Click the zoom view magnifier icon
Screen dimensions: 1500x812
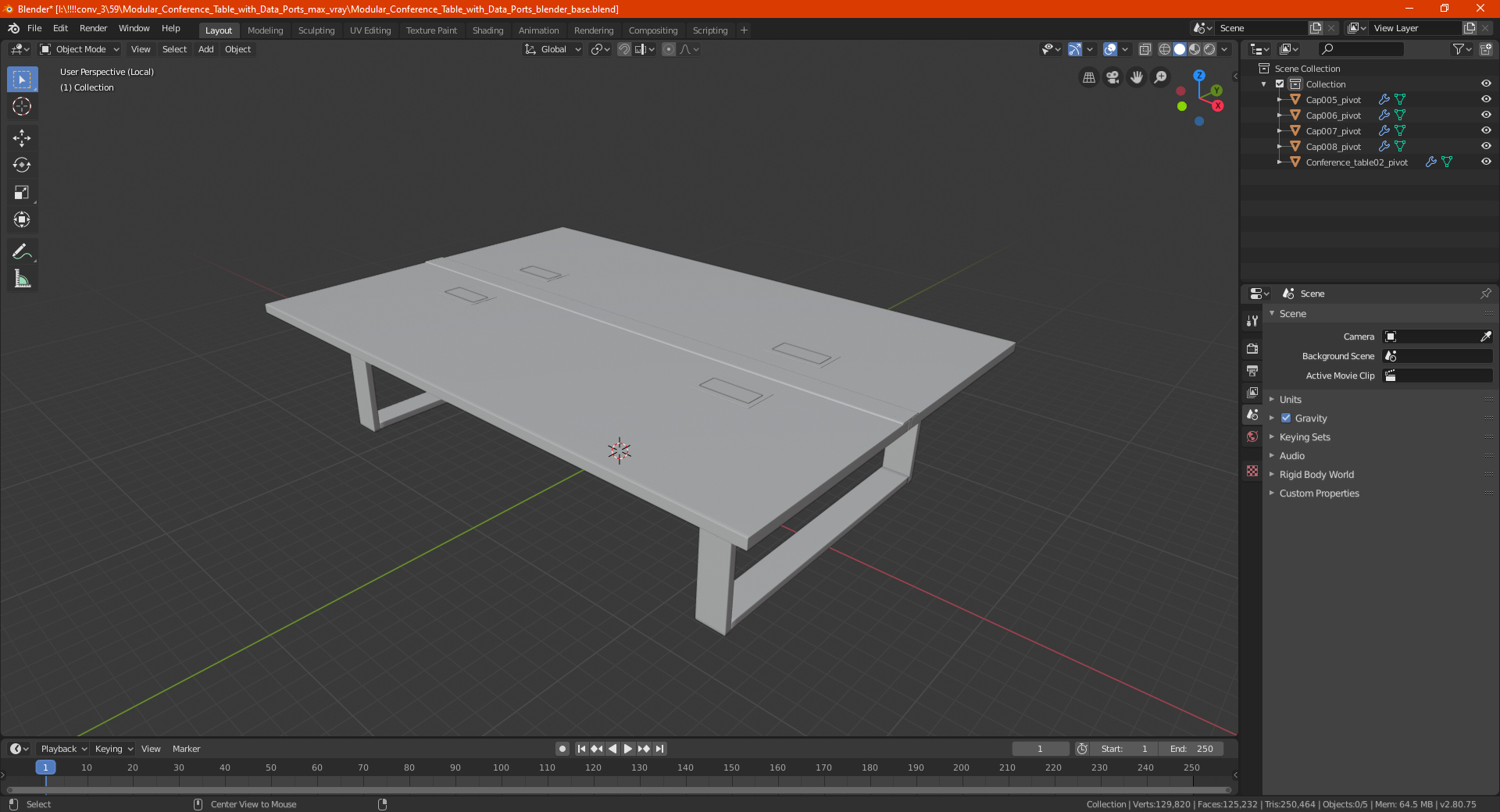(x=1161, y=77)
